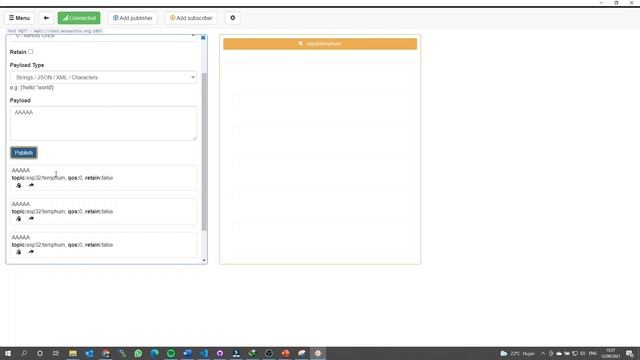This screenshot has width=640, height=360.
Task: Open the Windows Start menu
Action: click(8, 353)
